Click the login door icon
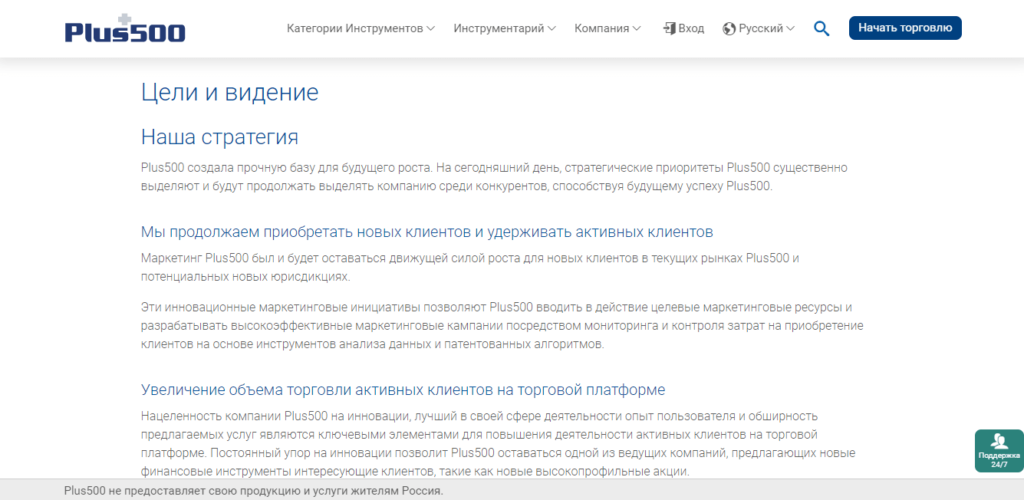Image resolution: width=1024 pixels, height=500 pixels. click(x=669, y=29)
